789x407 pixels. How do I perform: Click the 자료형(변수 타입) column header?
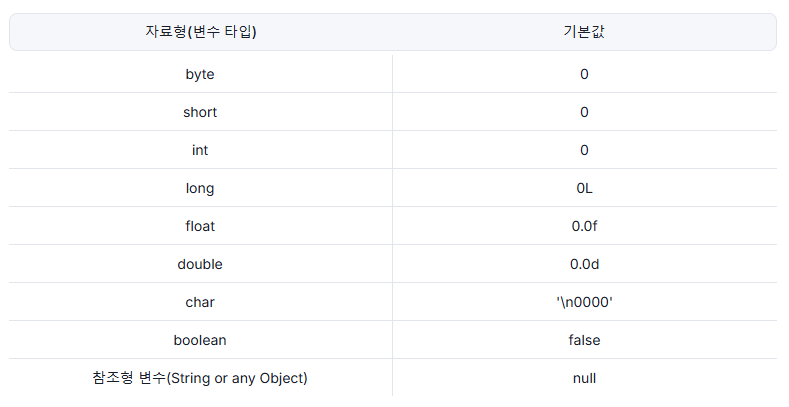coord(201,32)
